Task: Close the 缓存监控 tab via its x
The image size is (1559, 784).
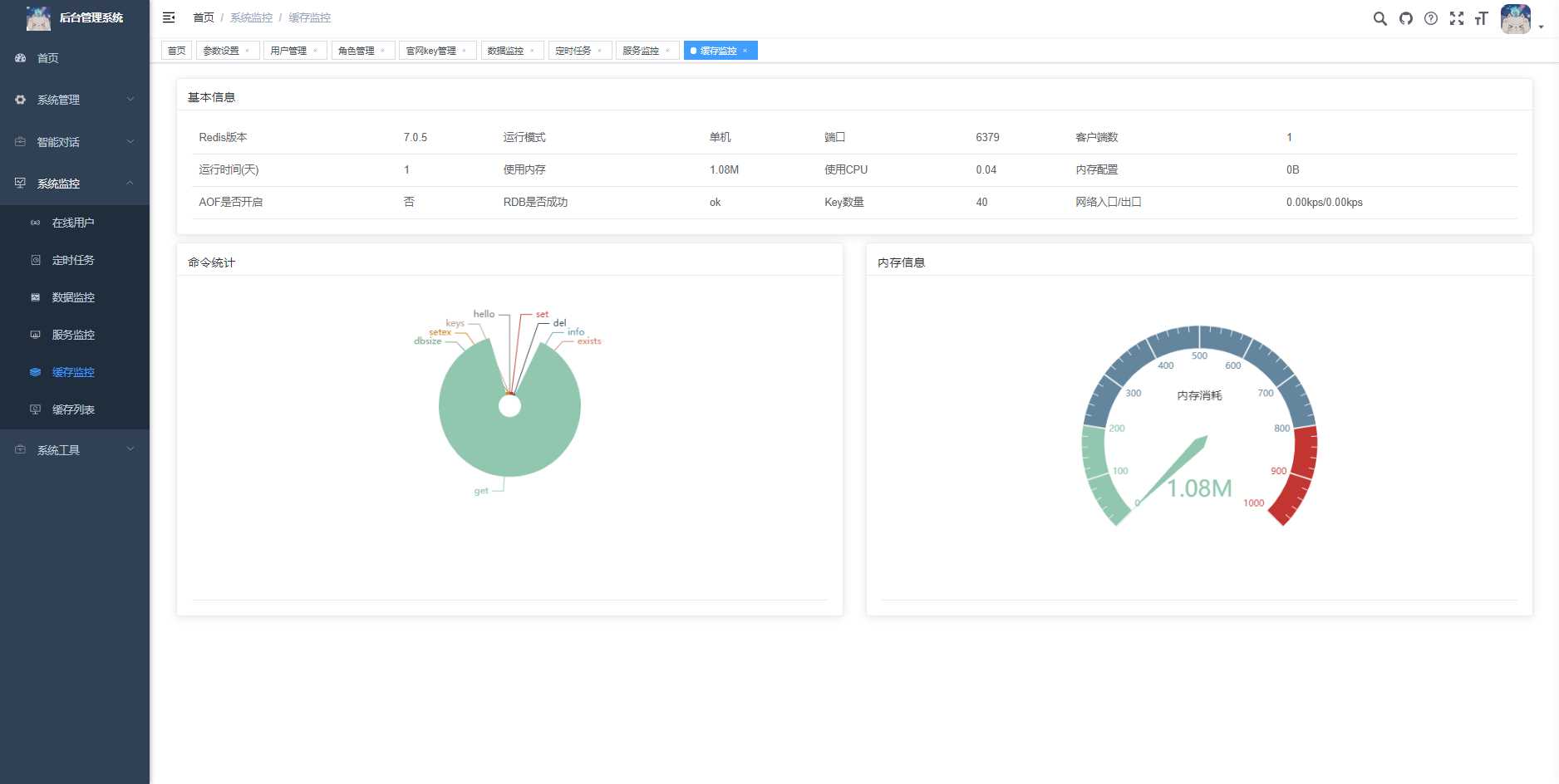Action: 745,51
